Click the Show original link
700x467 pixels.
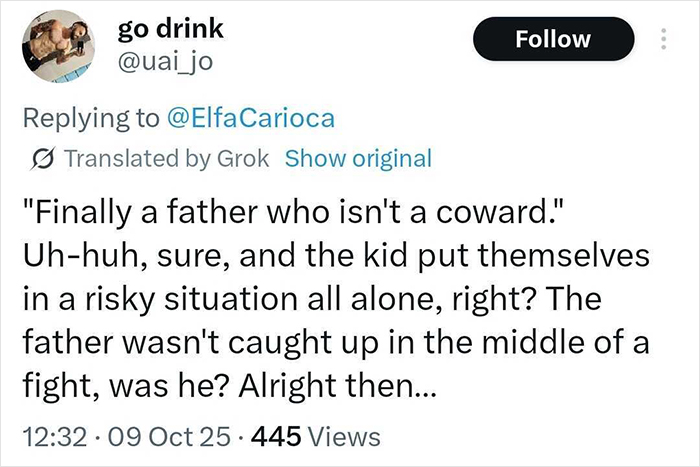tap(358, 159)
